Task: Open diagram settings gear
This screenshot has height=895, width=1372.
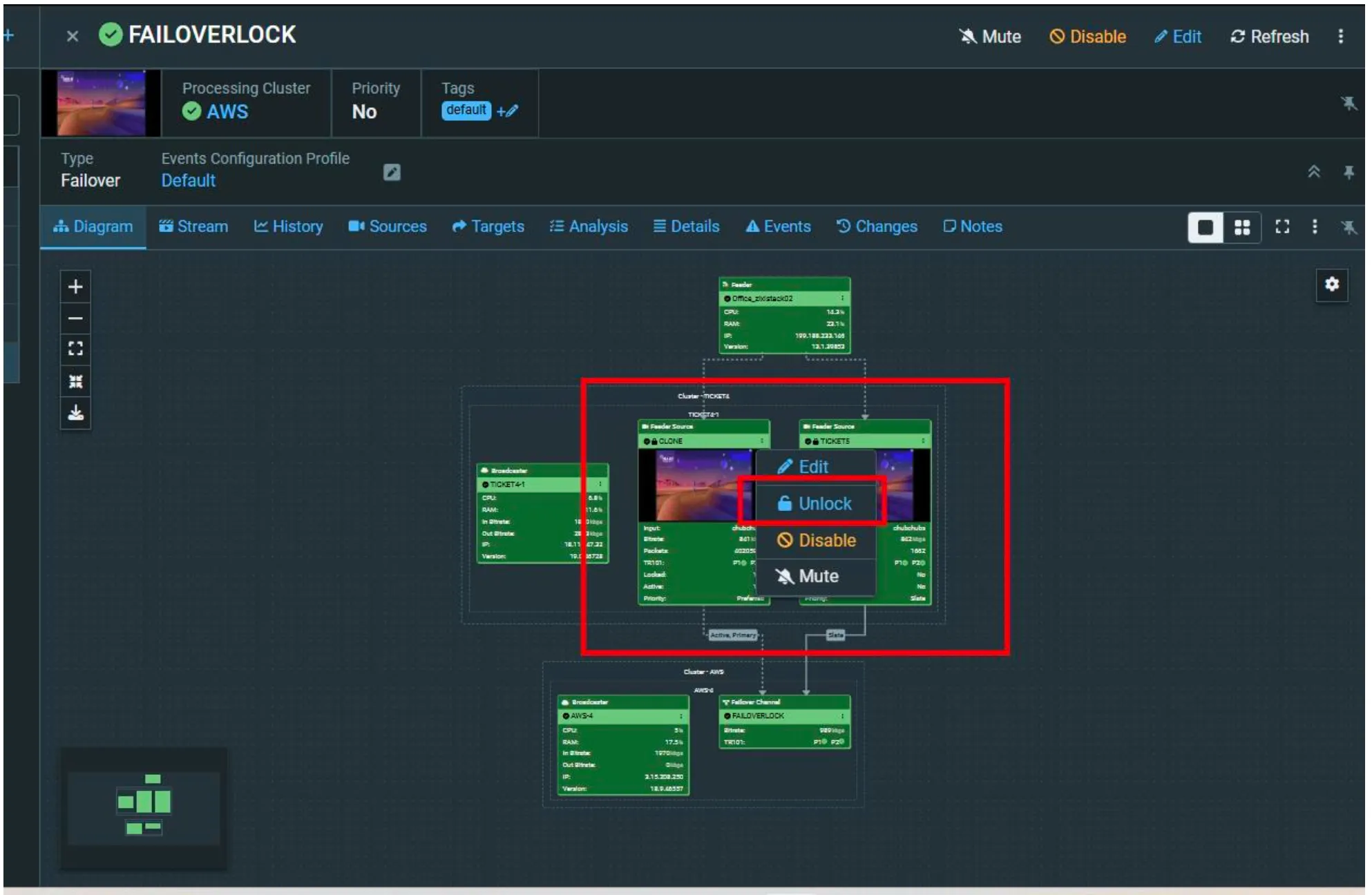Action: point(1332,285)
